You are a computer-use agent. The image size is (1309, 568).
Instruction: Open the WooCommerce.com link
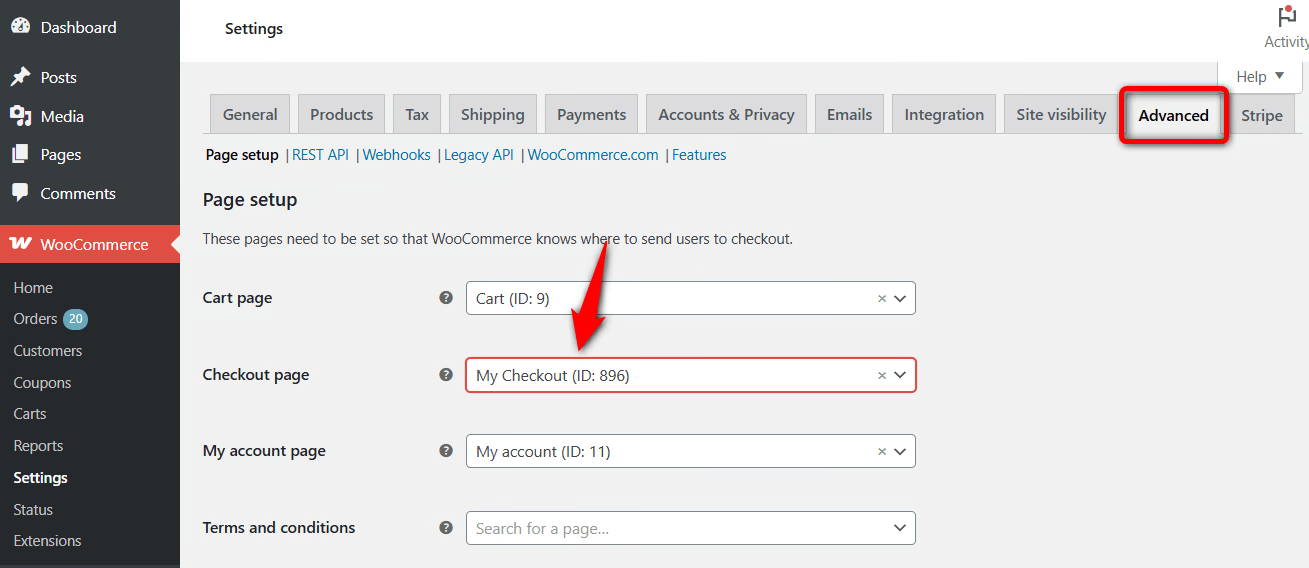pyautogui.click(x=593, y=155)
